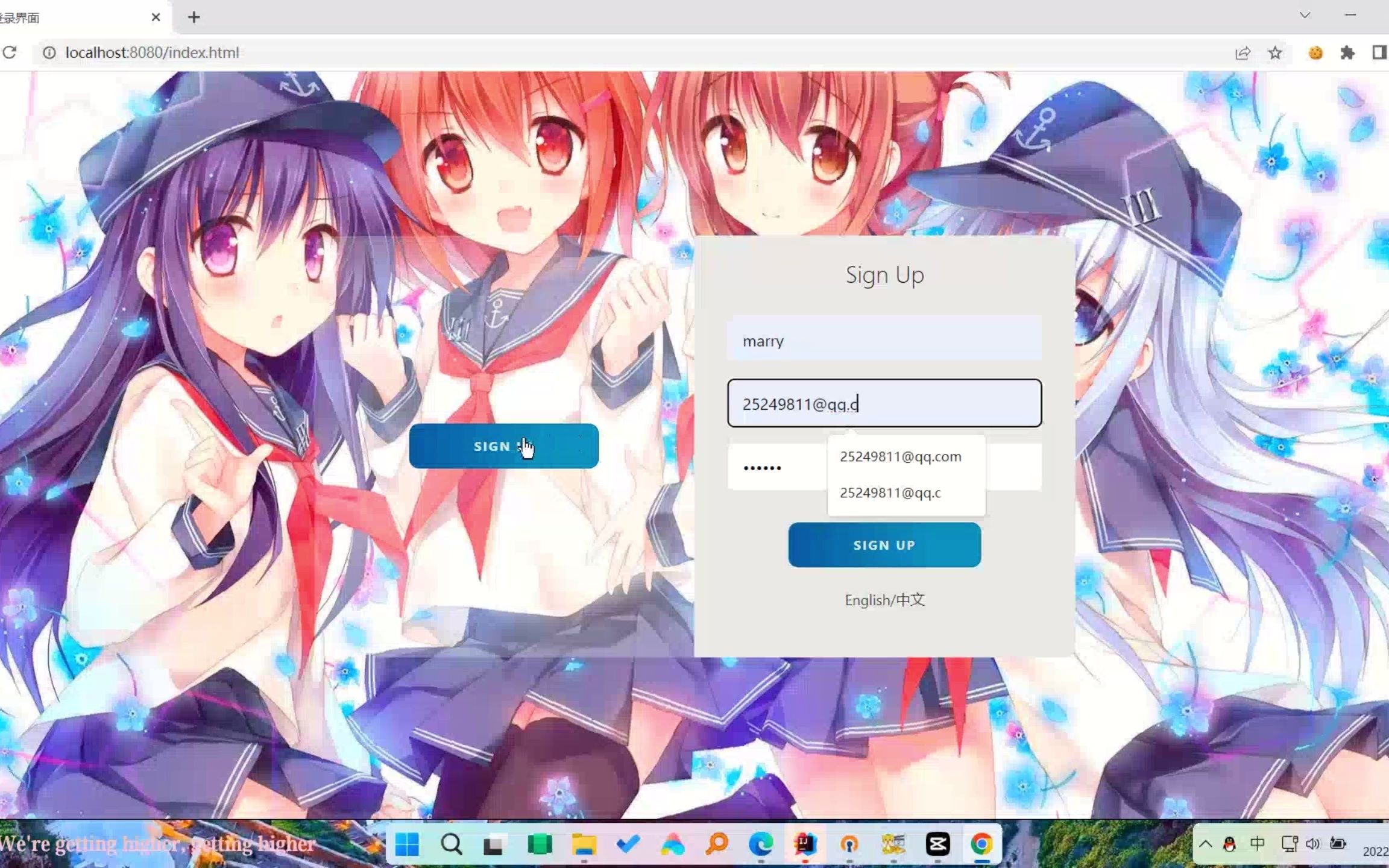Open the cookie extension icon
The image size is (1389, 868).
tap(1315, 53)
